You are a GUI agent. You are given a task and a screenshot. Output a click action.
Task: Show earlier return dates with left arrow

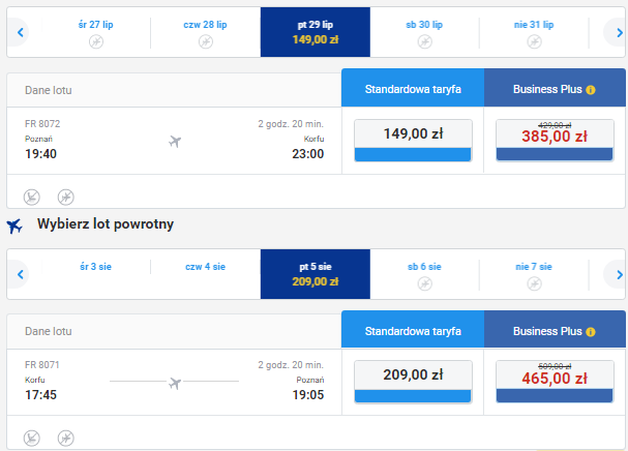point(20,274)
